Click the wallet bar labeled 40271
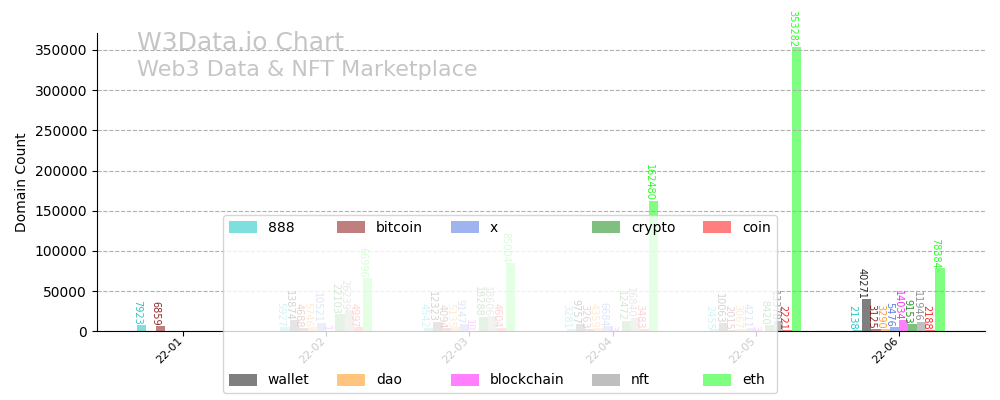The width and height of the screenshot is (1000, 400). pyautogui.click(x=867, y=315)
